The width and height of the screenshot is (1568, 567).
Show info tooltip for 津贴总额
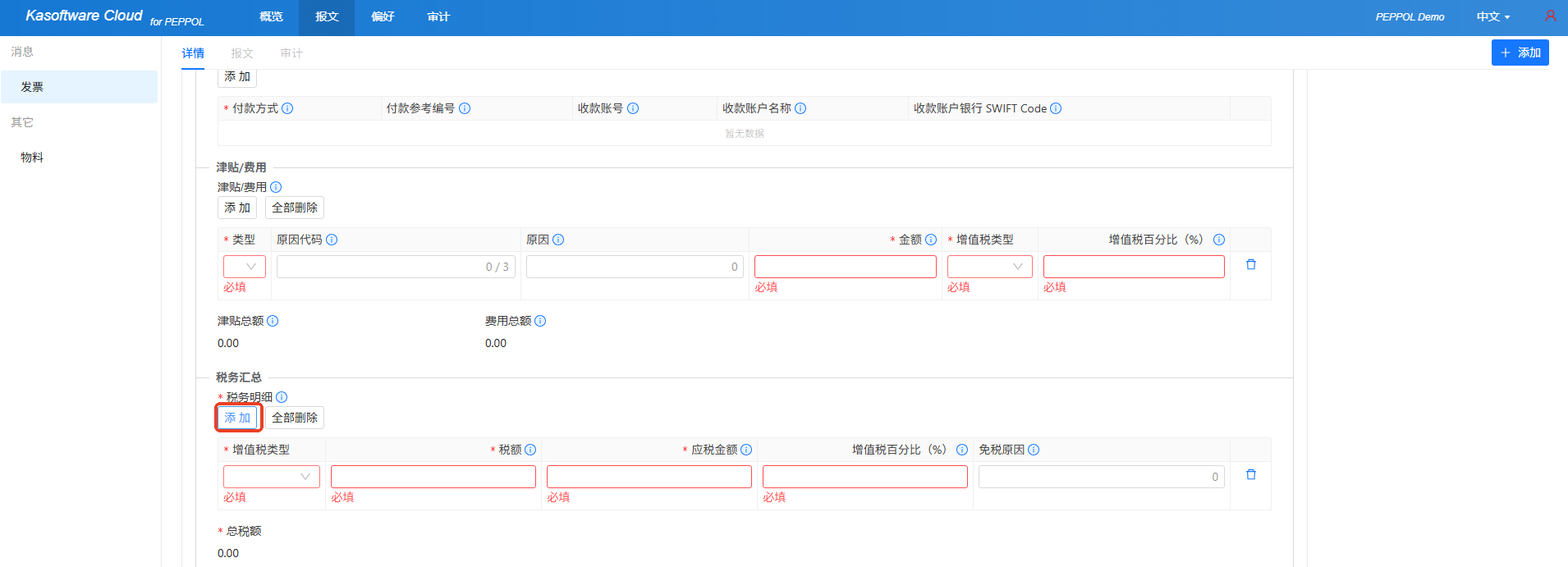273,321
